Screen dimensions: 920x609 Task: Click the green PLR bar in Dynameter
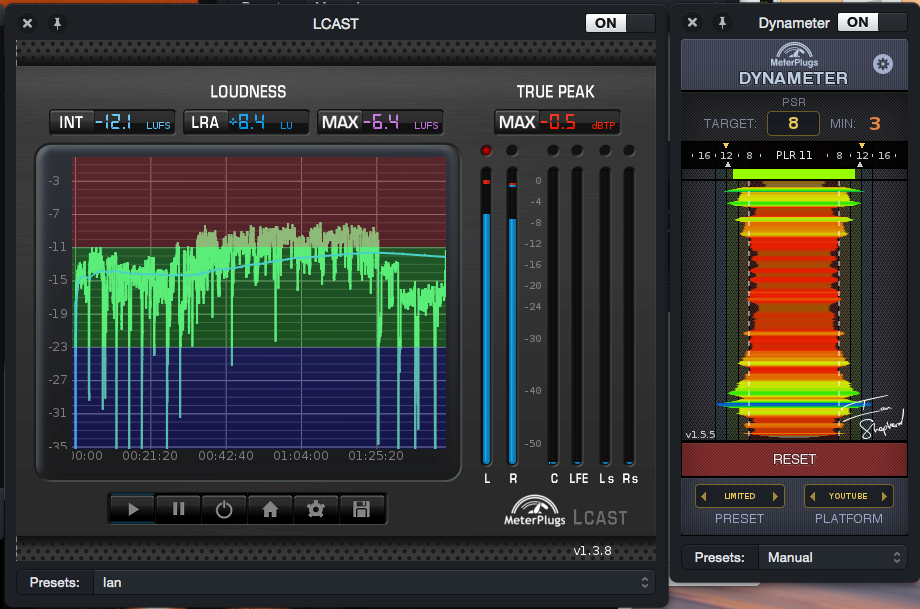794,174
